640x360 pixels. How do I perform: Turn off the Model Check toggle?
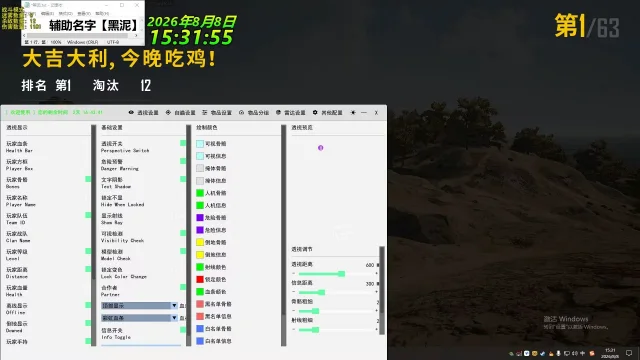[x=183, y=251]
